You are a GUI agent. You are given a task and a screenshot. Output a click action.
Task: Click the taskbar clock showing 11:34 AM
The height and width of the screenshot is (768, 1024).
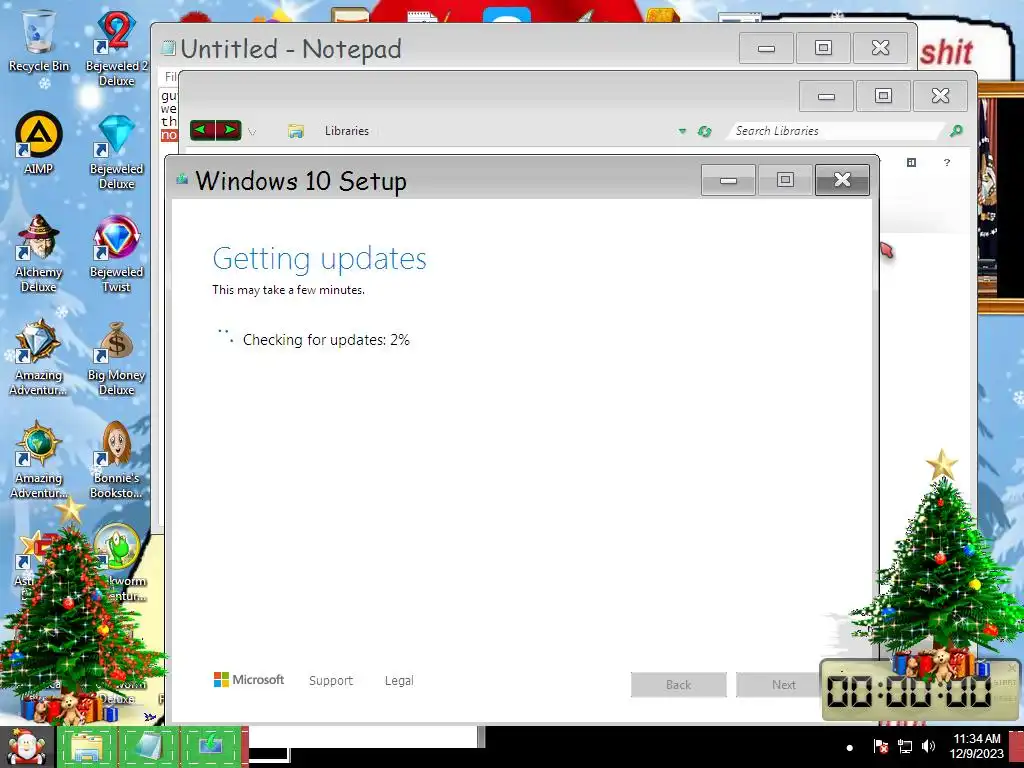976,746
